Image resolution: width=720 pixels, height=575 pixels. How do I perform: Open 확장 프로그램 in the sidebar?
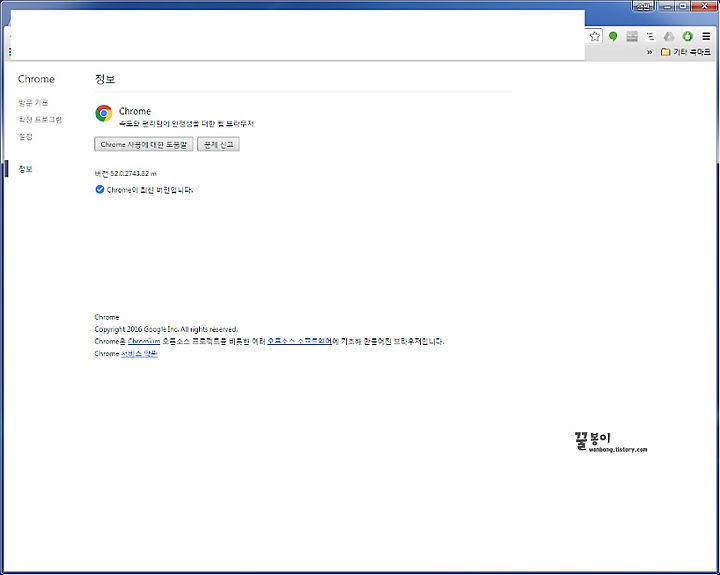click(x=40, y=119)
